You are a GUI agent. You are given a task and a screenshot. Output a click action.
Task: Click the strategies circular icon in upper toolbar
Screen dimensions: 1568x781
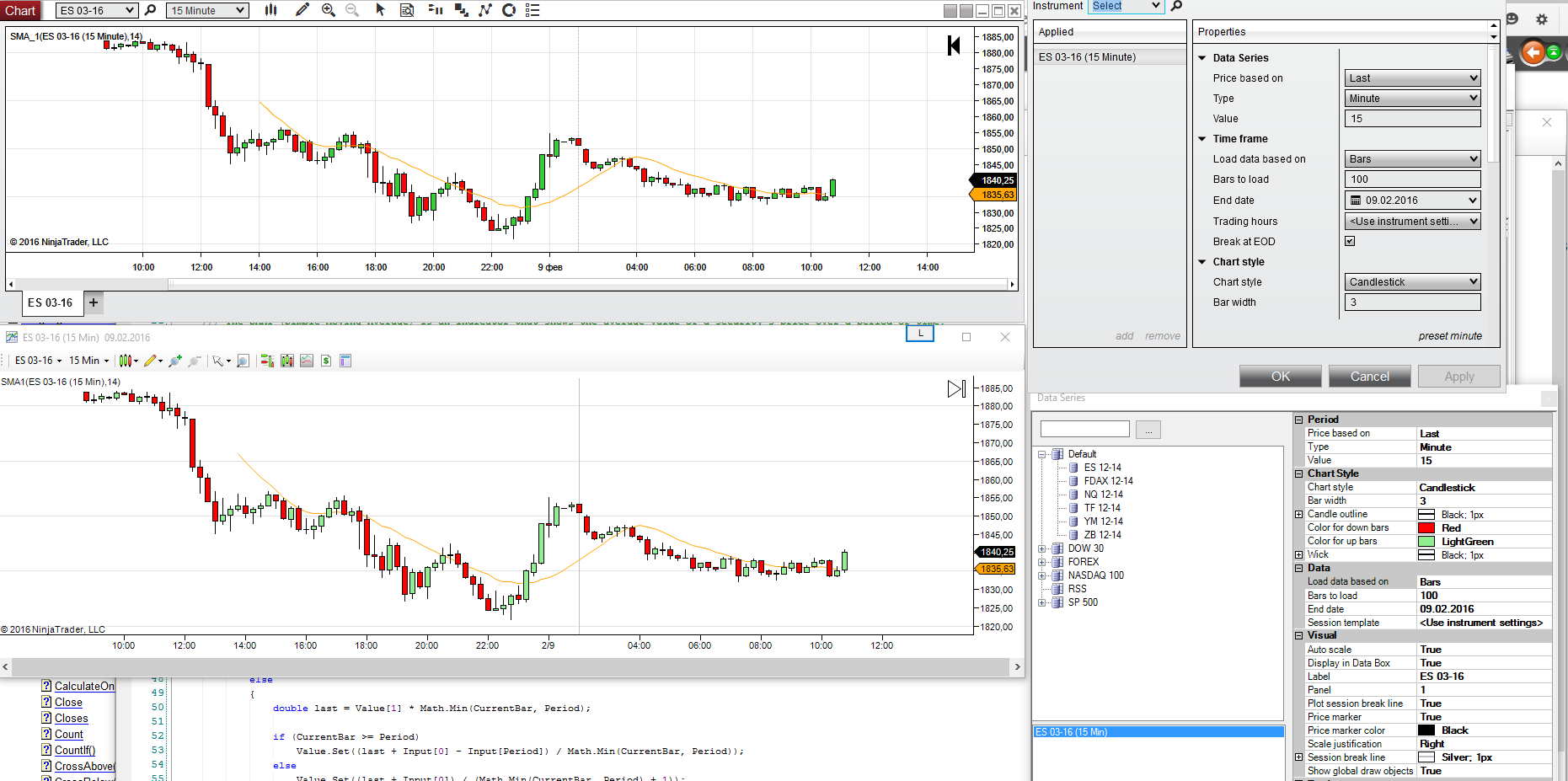[509, 10]
